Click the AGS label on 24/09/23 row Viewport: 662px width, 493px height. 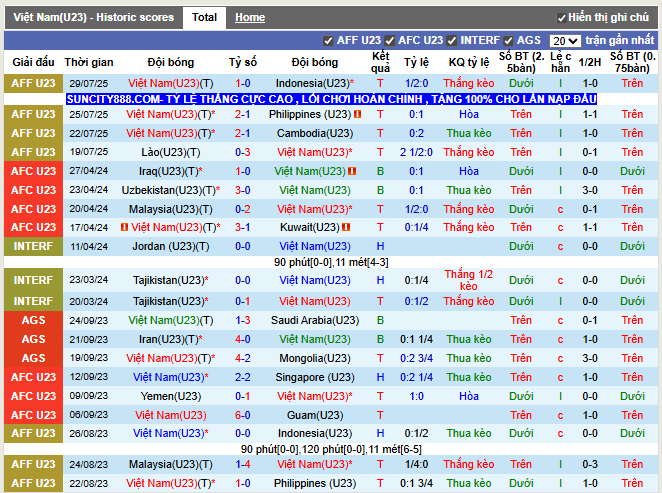(x=33, y=320)
